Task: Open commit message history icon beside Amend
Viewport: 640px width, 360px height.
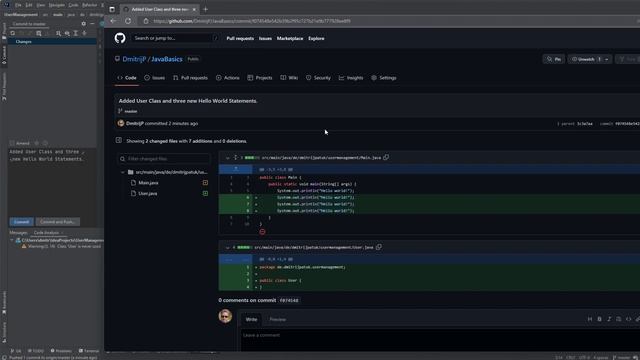Action: pos(45,143)
